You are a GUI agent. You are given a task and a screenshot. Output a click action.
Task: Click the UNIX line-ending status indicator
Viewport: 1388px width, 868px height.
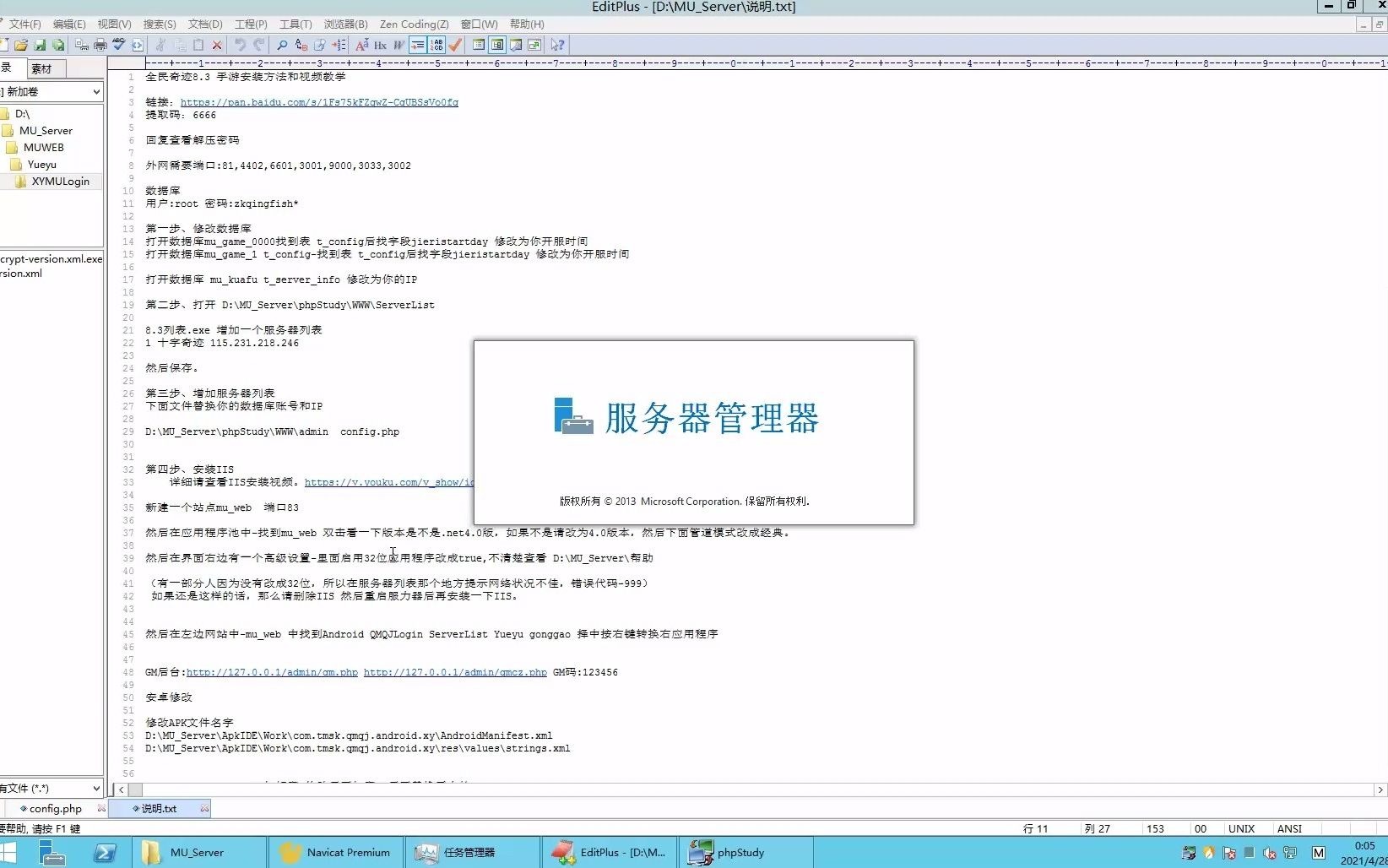[1241, 828]
